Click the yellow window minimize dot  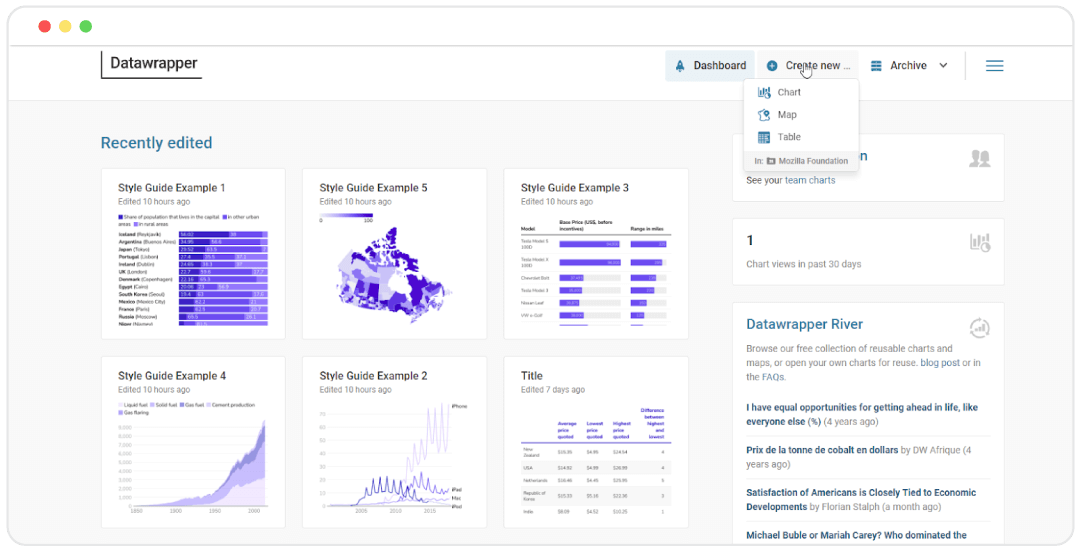pos(65,27)
